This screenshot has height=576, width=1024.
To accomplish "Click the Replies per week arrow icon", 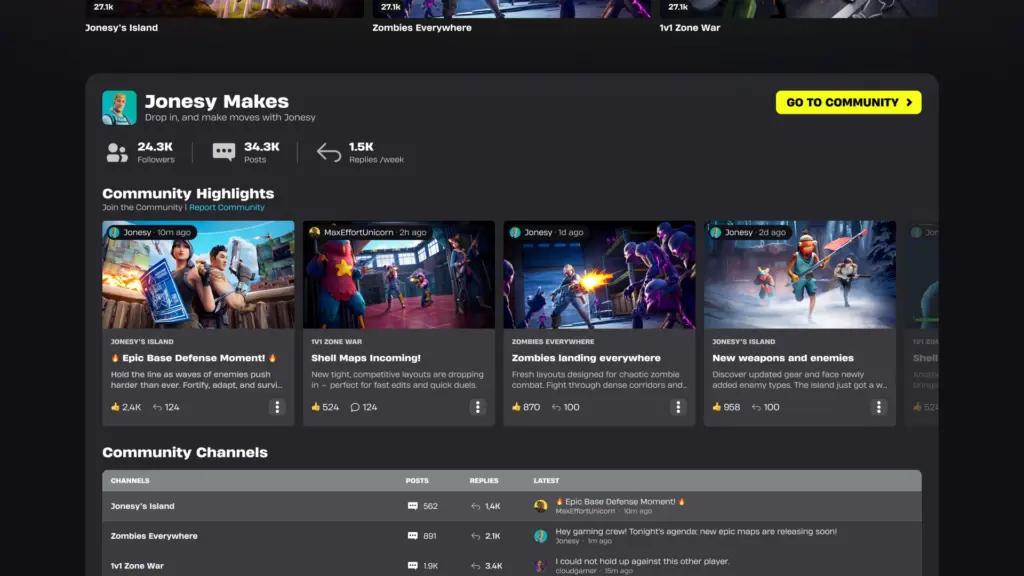I will 329,153.
